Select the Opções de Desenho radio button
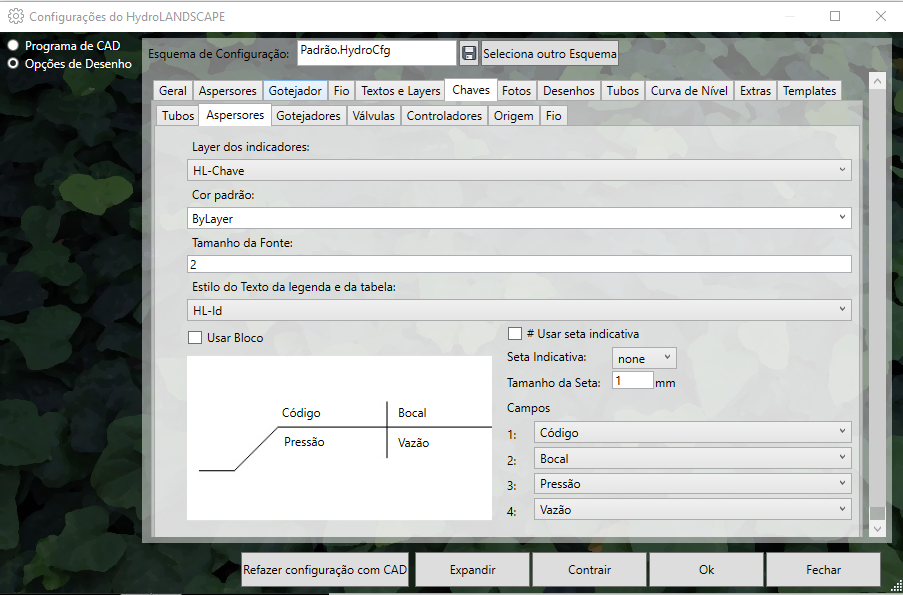Screen dimensions: 903x595 [14, 63]
